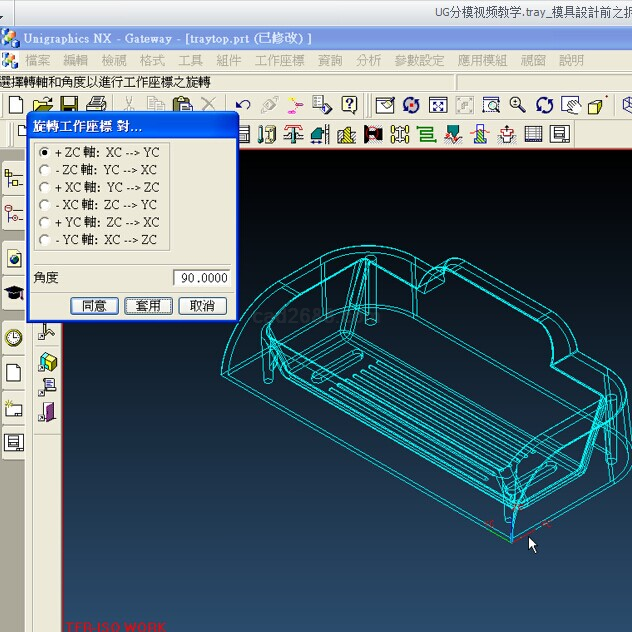This screenshot has width=632, height=632.
Task: Open the Training graduation-cap sidebar tab
Action: pos(14,293)
